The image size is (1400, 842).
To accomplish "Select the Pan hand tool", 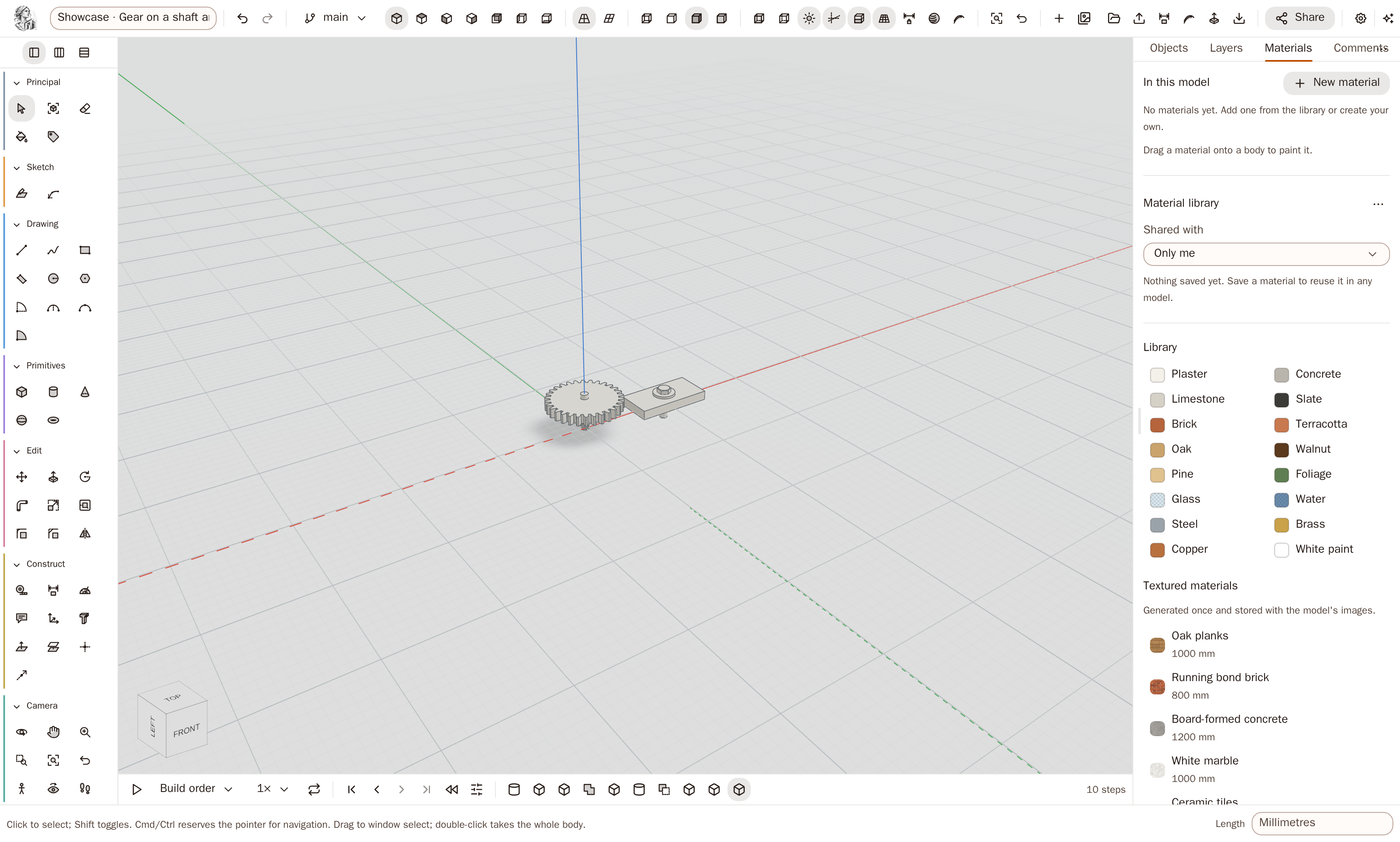I will tap(53, 732).
